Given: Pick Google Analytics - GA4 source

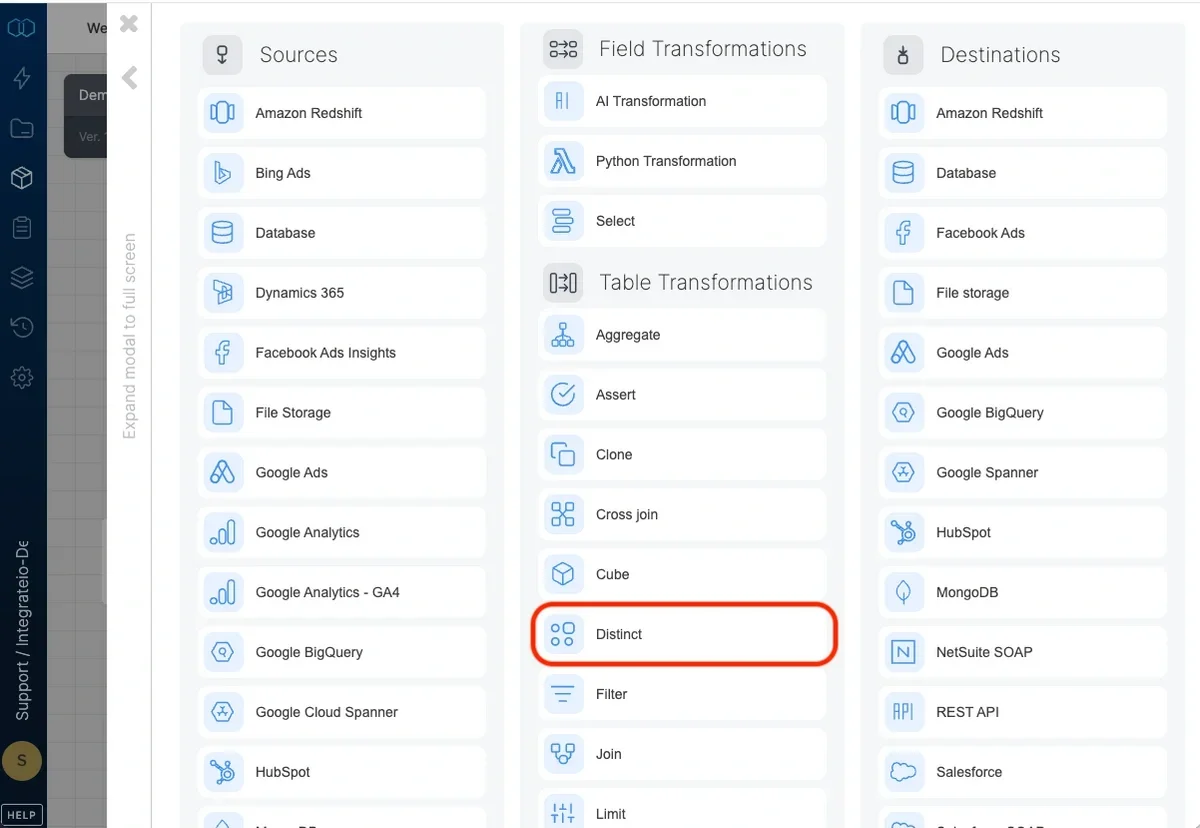Looking at the screenshot, I should coord(342,593).
